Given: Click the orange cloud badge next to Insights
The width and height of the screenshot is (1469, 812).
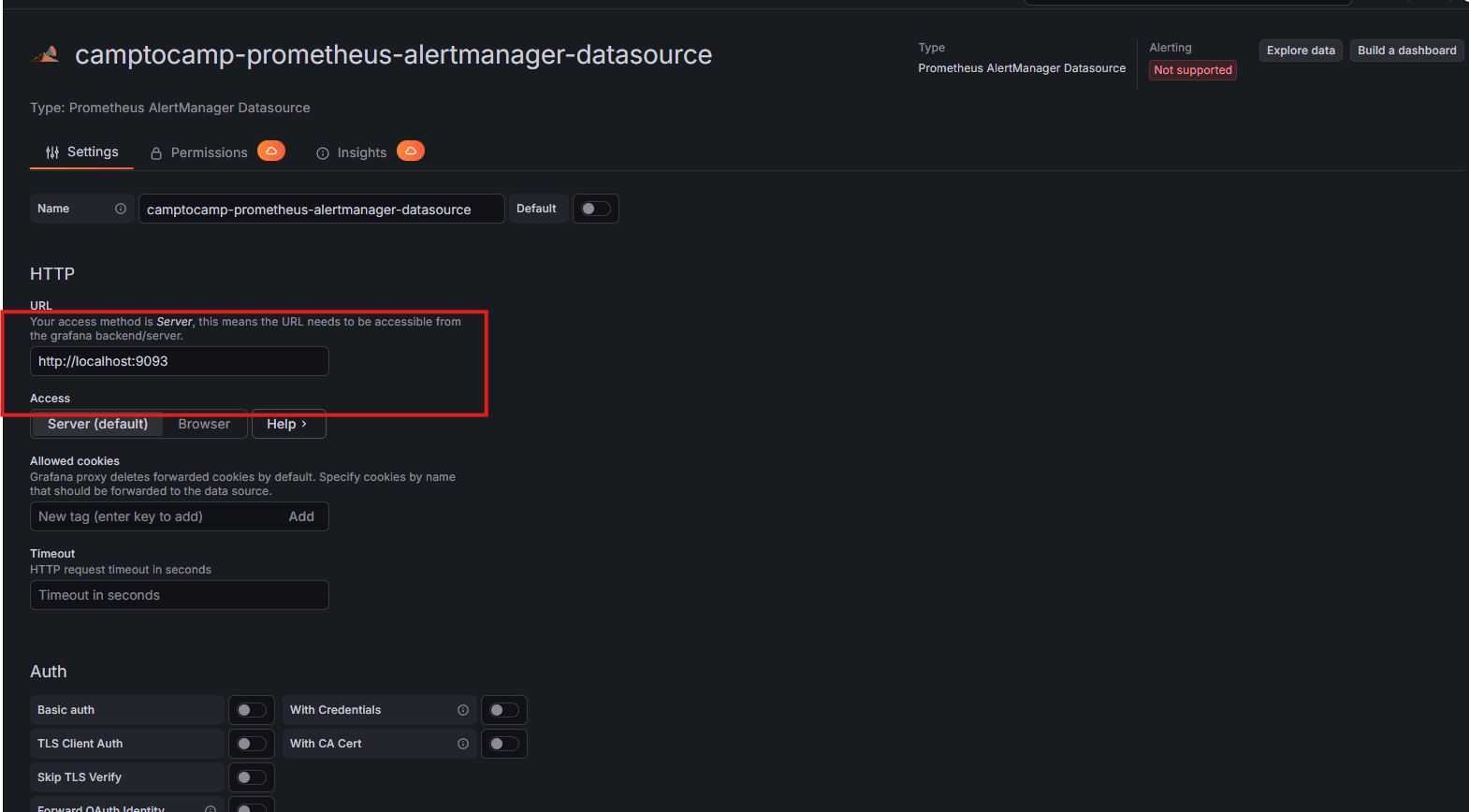Looking at the screenshot, I should click(x=410, y=151).
